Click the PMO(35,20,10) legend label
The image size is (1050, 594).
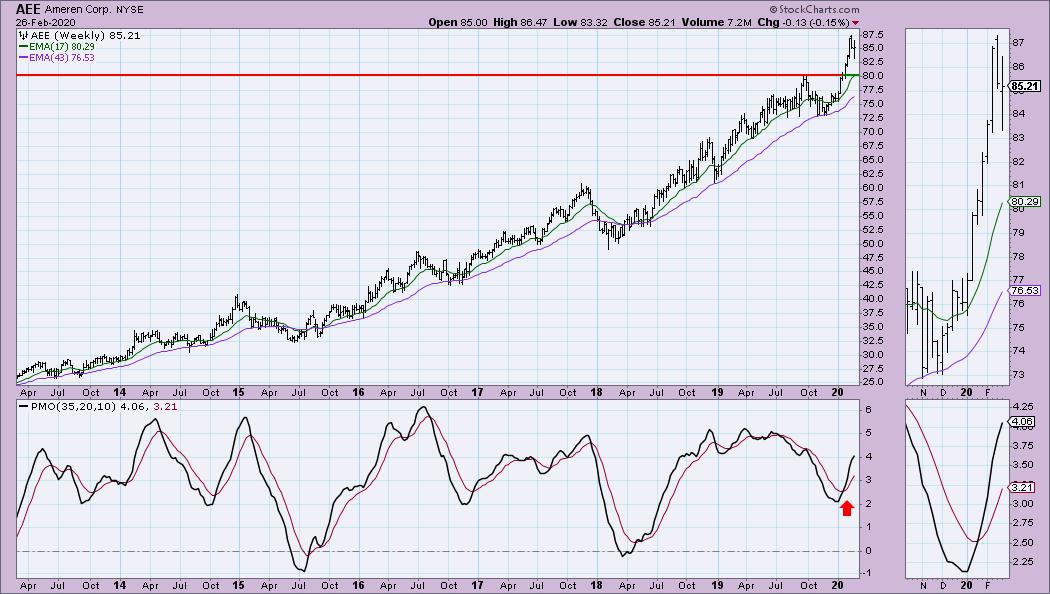[x=74, y=406]
